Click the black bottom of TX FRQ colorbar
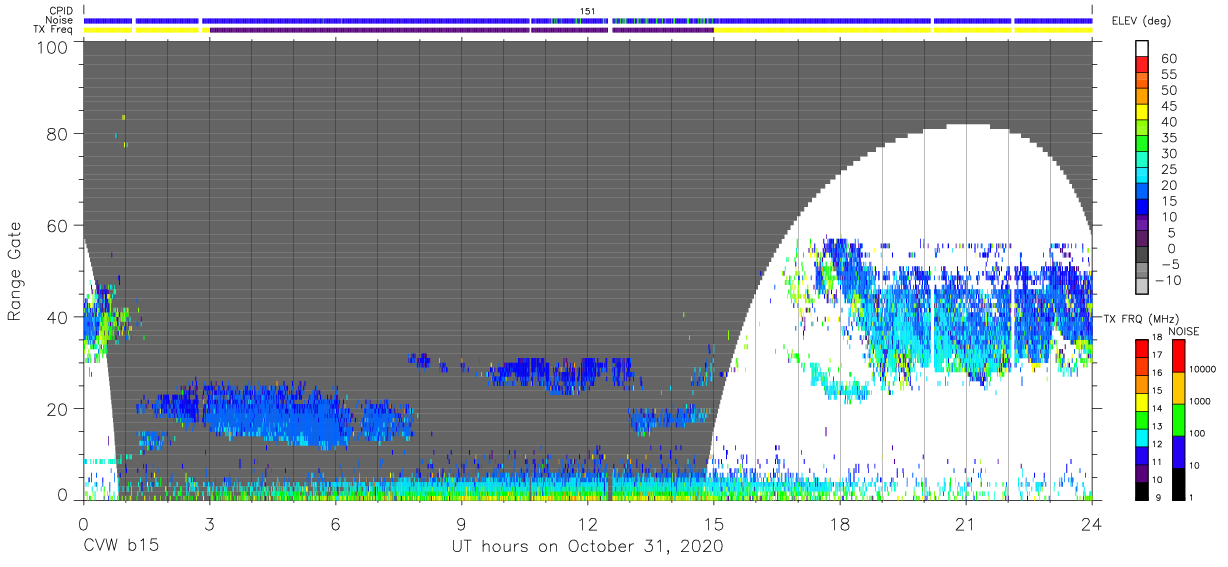The height and width of the screenshot is (567, 1228). pyautogui.click(x=1142, y=492)
